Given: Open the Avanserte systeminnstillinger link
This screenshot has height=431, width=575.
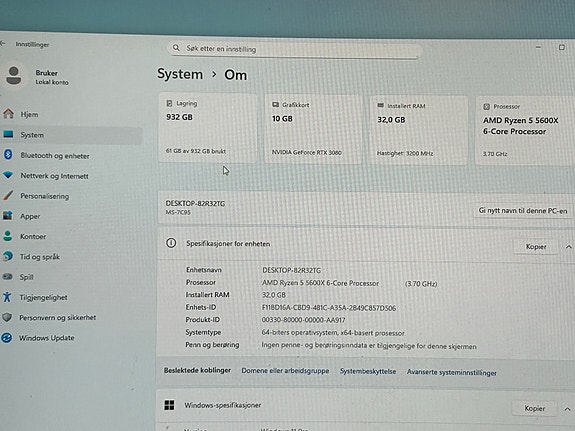Looking at the screenshot, I should (451, 372).
